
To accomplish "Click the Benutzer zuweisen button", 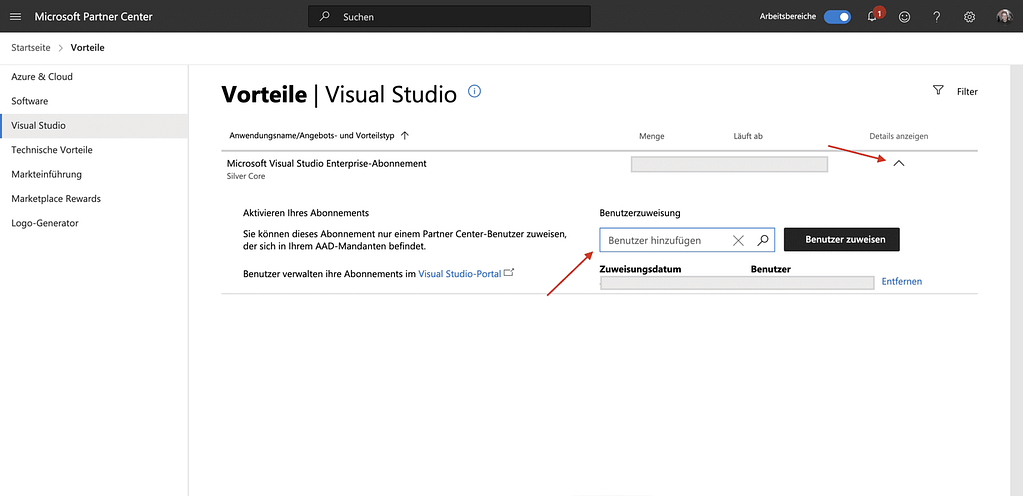I will (842, 240).
